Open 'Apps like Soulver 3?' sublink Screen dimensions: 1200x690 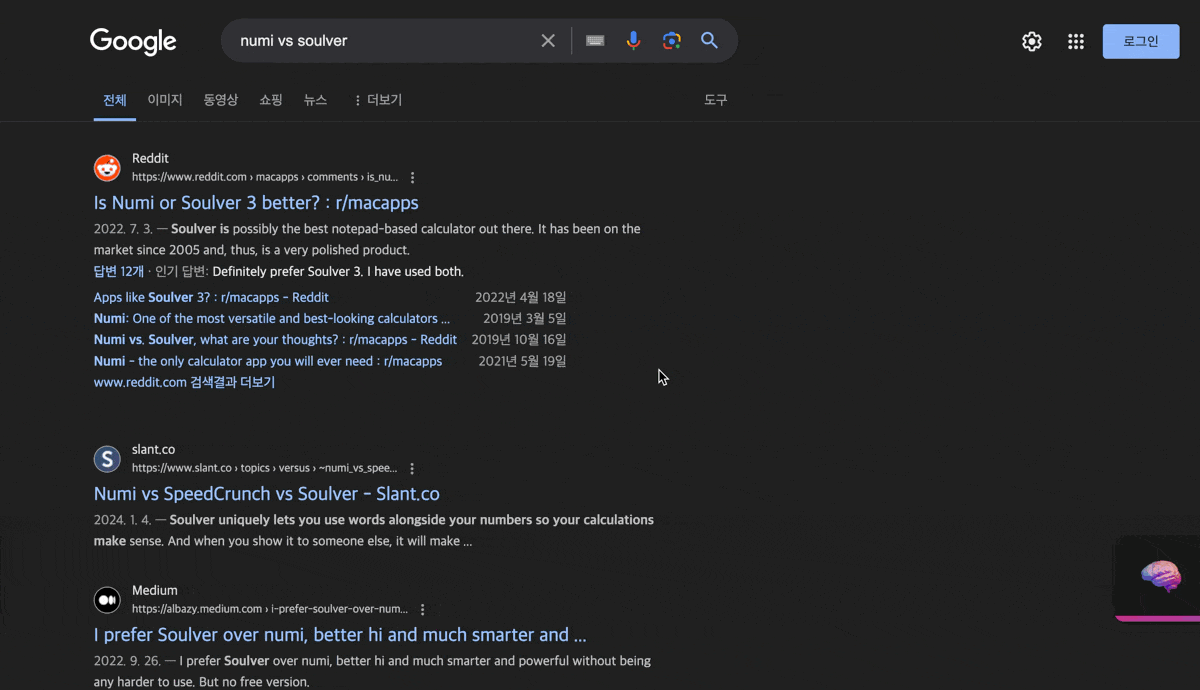click(x=211, y=297)
